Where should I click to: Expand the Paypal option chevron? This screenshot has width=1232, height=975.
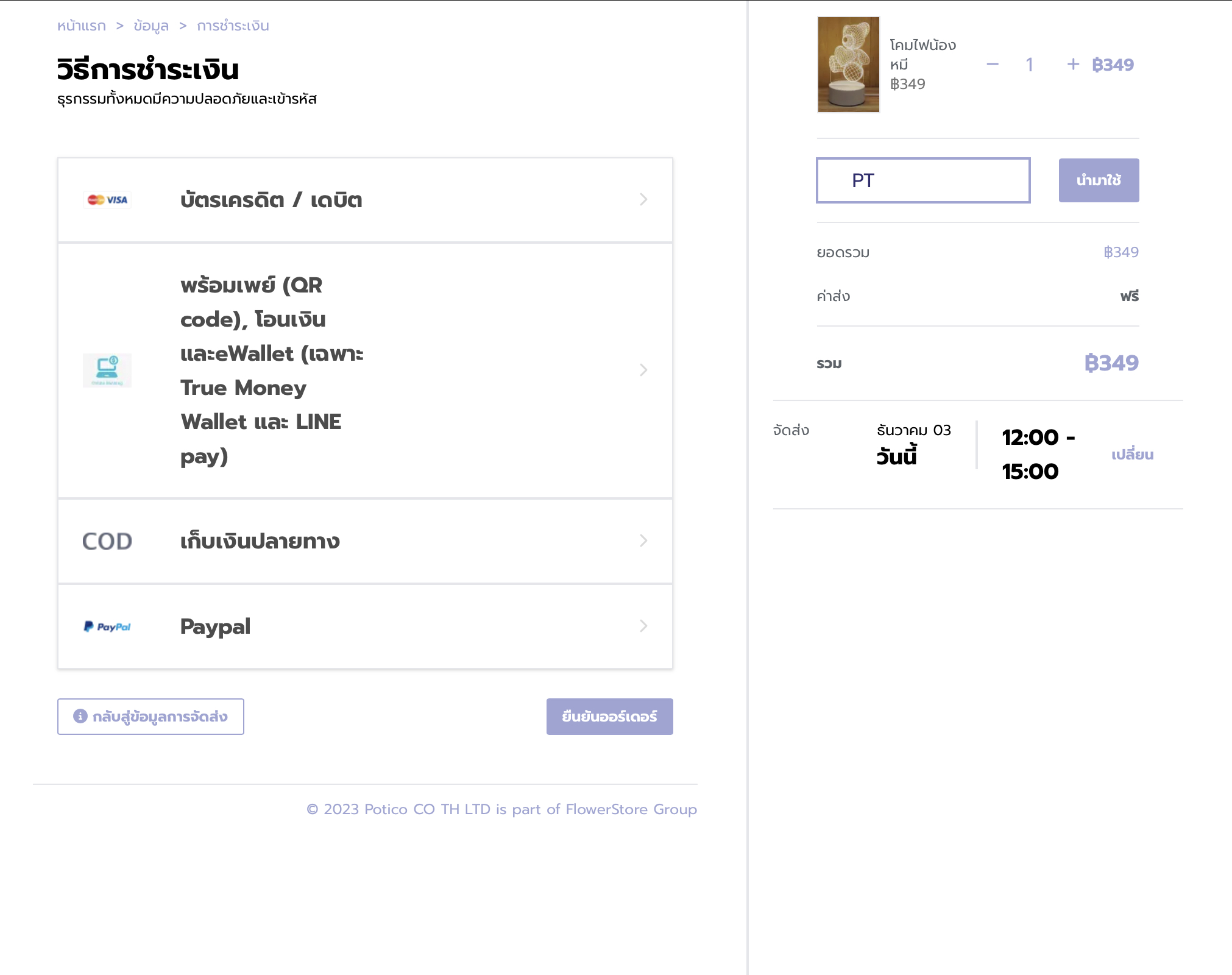[x=643, y=626]
